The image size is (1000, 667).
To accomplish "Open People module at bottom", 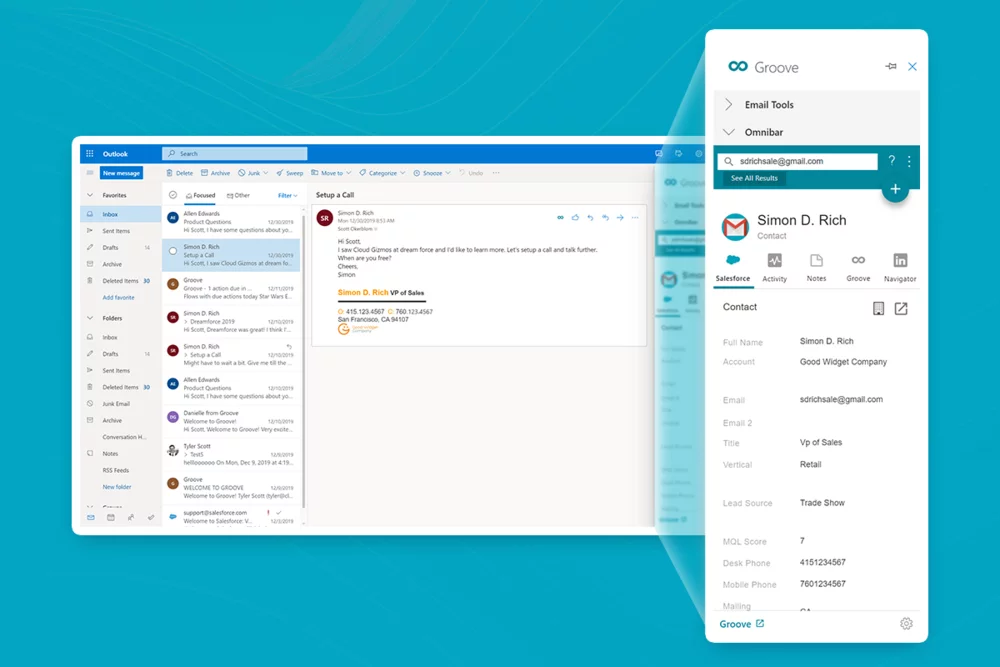I will (131, 517).
